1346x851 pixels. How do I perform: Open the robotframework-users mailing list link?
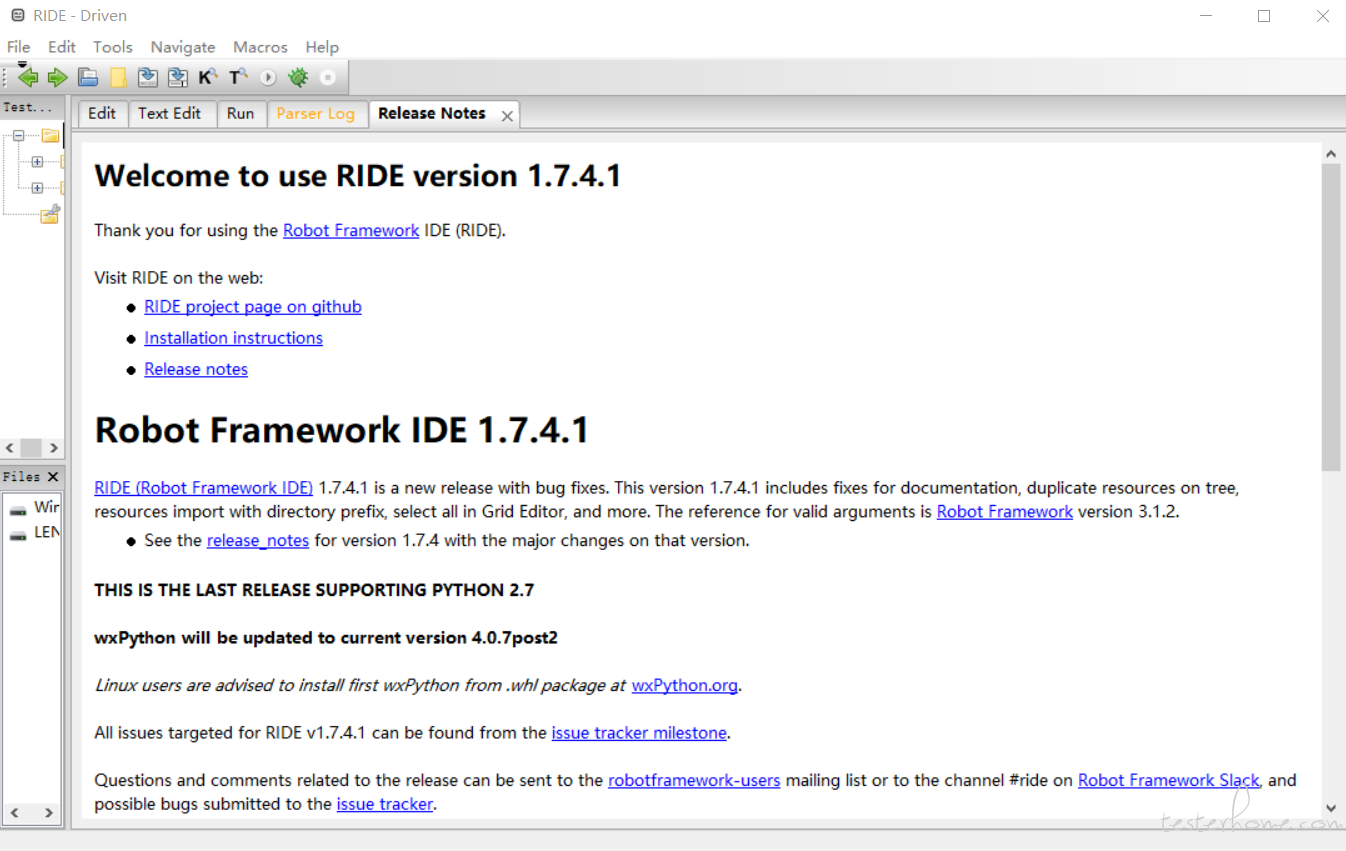(694, 780)
